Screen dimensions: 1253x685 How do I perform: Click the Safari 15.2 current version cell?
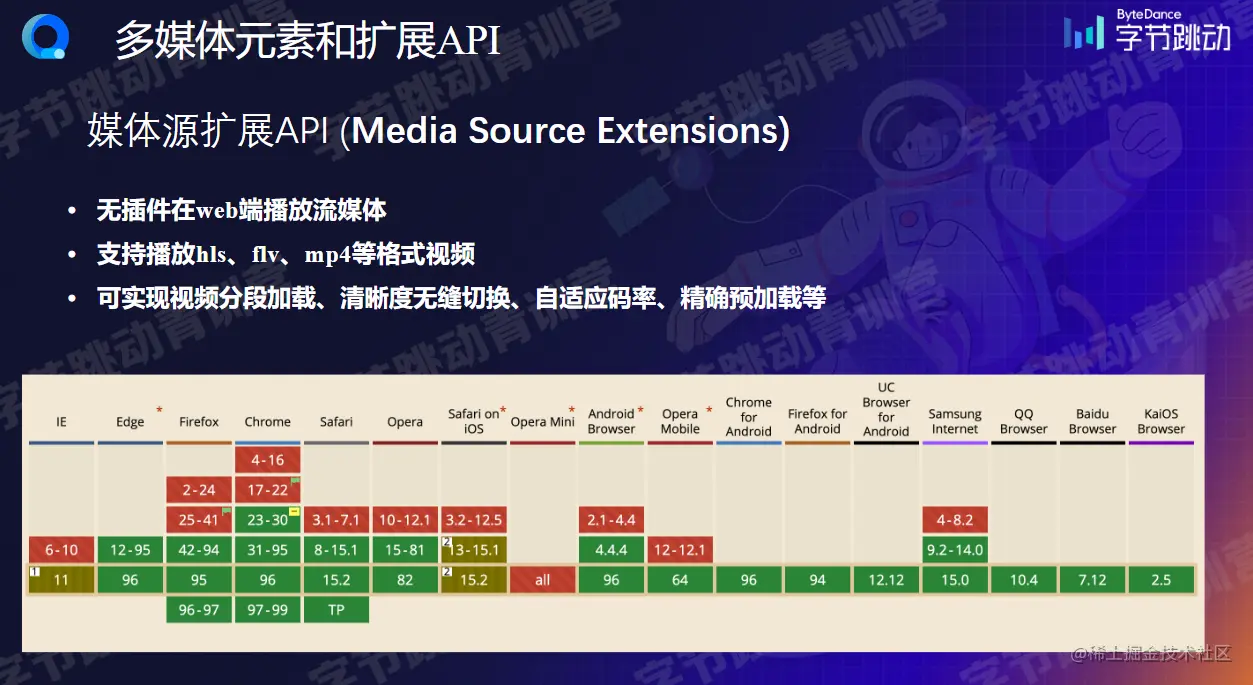pyautogui.click(x=336, y=580)
